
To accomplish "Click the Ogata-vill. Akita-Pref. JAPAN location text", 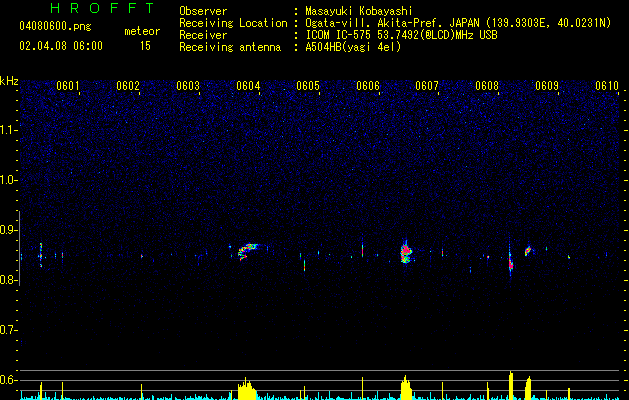I will [x=392, y=23].
